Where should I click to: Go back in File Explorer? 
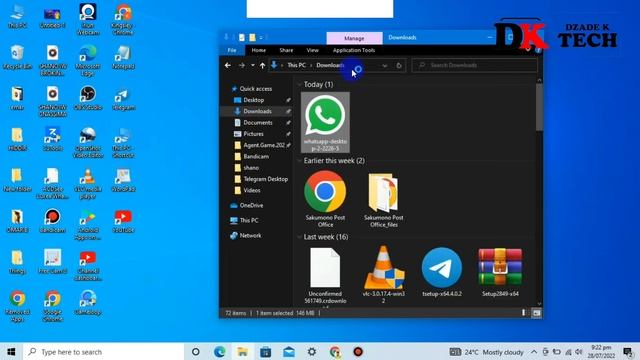click(x=228, y=65)
